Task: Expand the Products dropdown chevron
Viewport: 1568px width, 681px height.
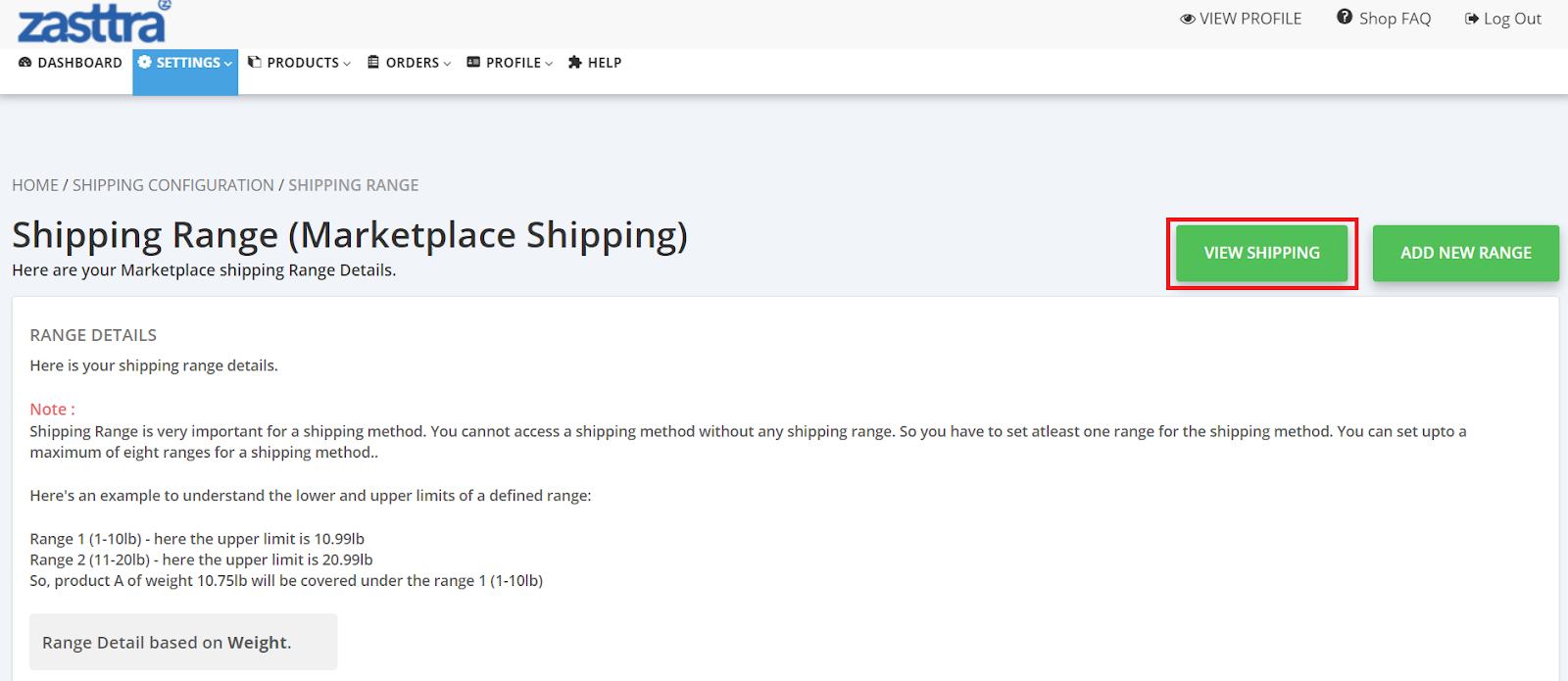Action: pos(347,64)
